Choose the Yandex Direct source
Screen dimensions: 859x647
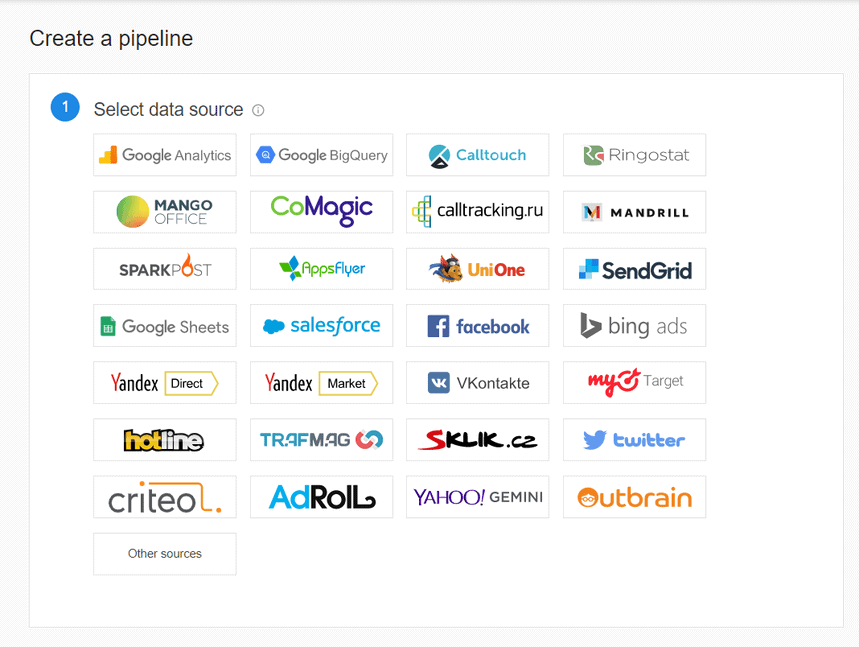coord(165,383)
